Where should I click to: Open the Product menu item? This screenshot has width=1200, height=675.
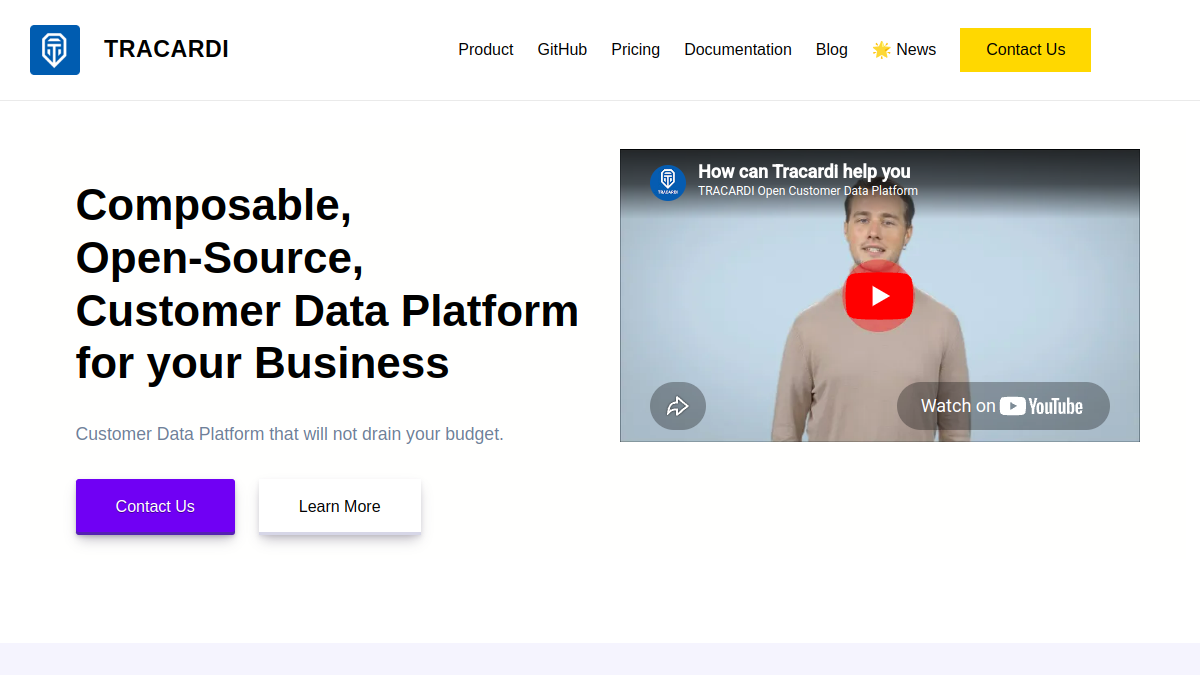(x=486, y=50)
